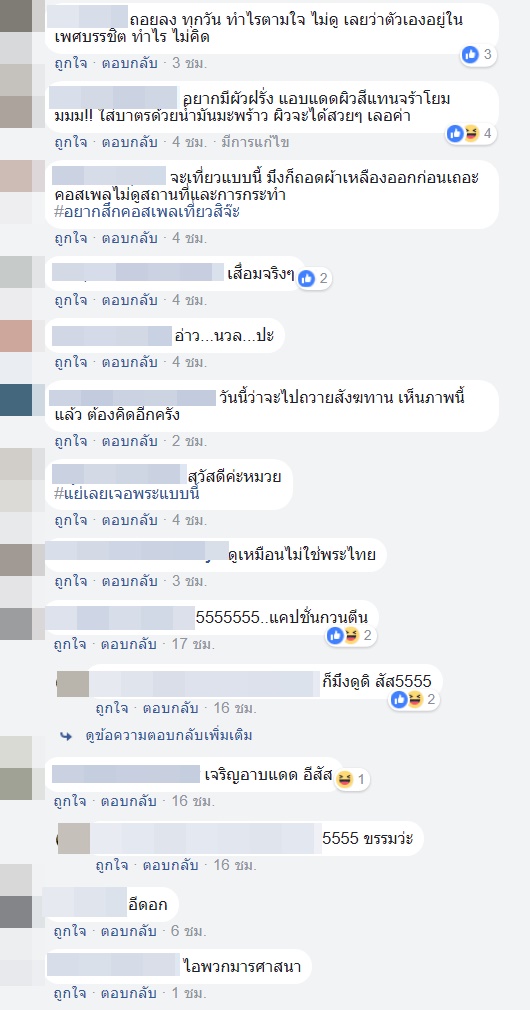This screenshot has width=530, height=1010.
Task: Reply to the 5555 ขรรมว่ะ reply
Action: (x=171, y=864)
